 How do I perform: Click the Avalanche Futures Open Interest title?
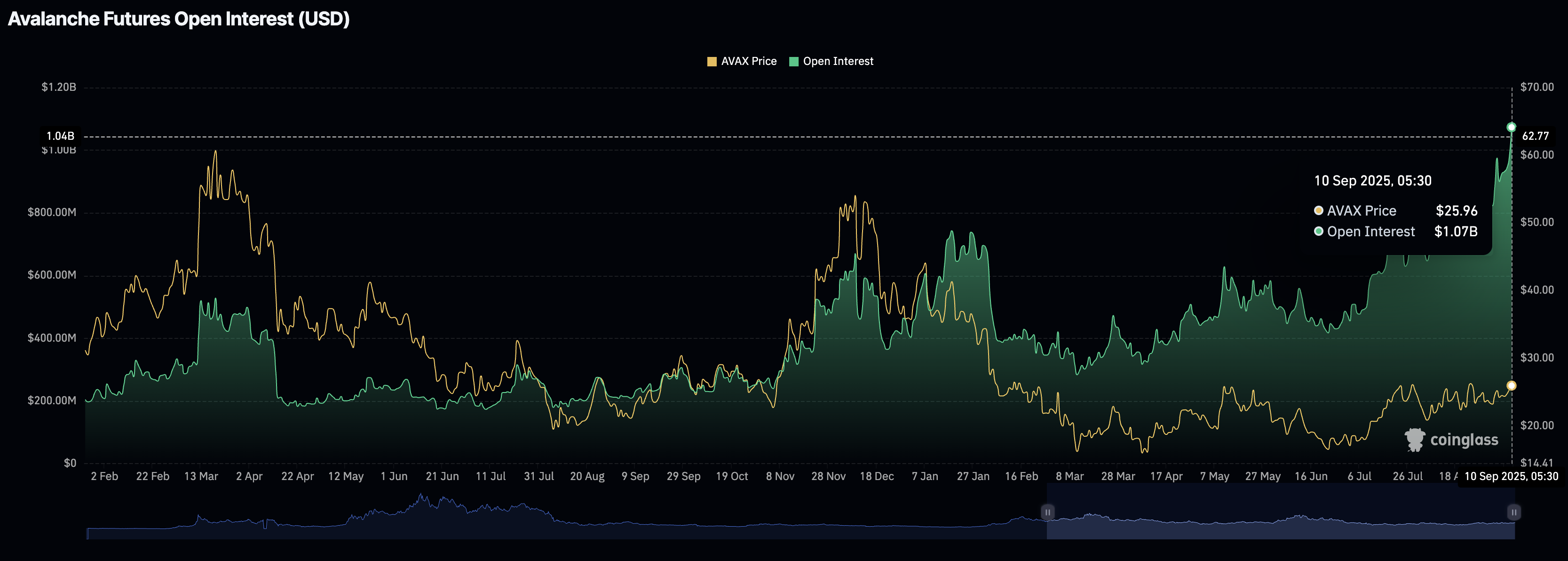(178, 19)
